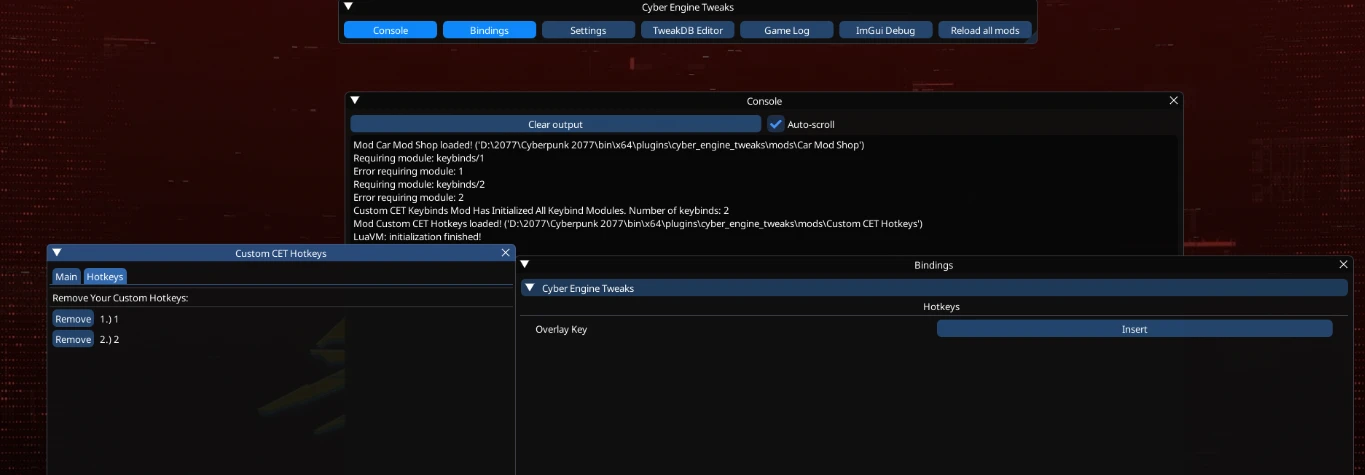Collapse the Cyber Engine Tweaks bindings header

click(934, 288)
